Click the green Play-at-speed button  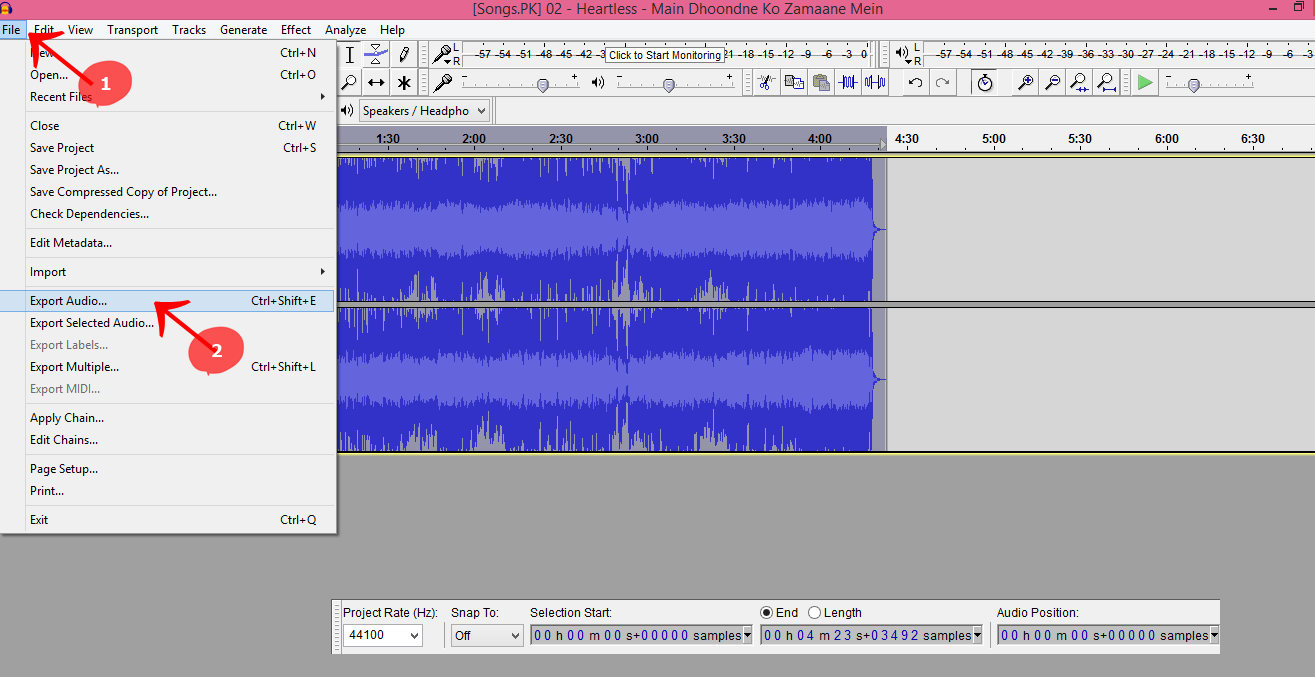[x=1146, y=83]
